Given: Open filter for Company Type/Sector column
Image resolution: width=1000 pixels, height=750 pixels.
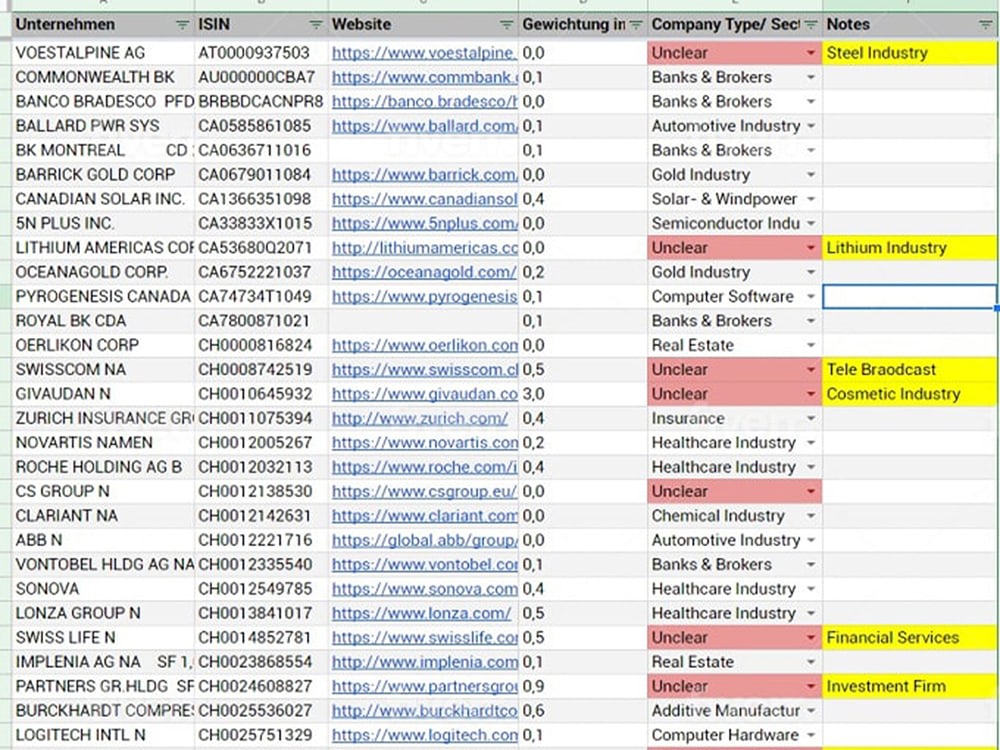Looking at the screenshot, I should click(811, 25).
